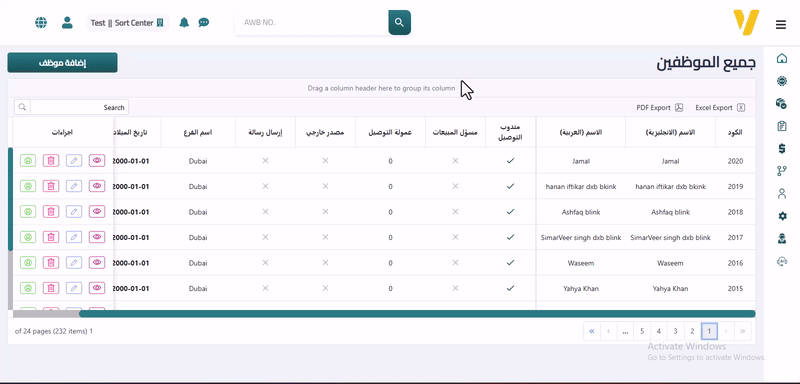Image resolution: width=800 pixels, height=384 pixels.
Task: Open the Test || Sort Center branch selector
Action: coord(127,23)
